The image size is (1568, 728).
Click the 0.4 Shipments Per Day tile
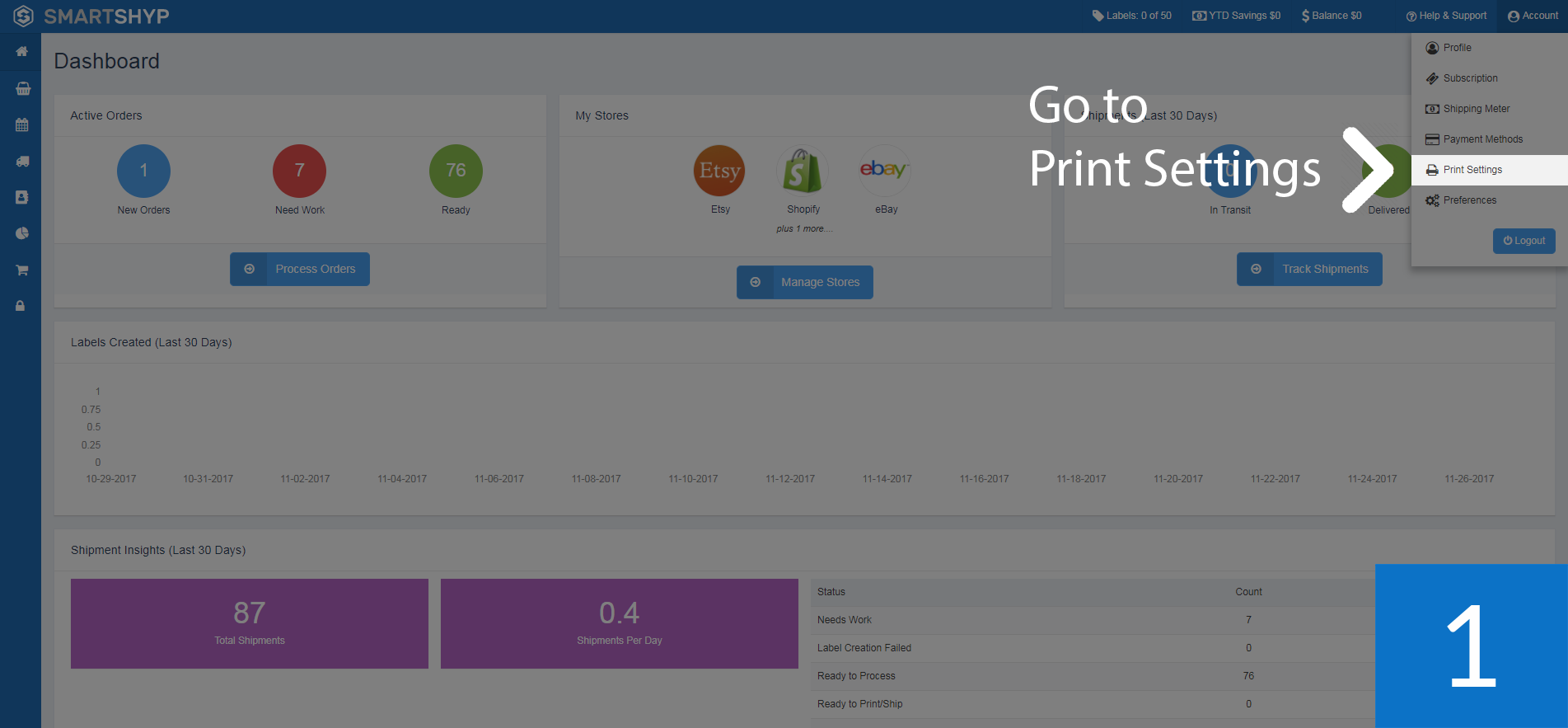[x=620, y=623]
